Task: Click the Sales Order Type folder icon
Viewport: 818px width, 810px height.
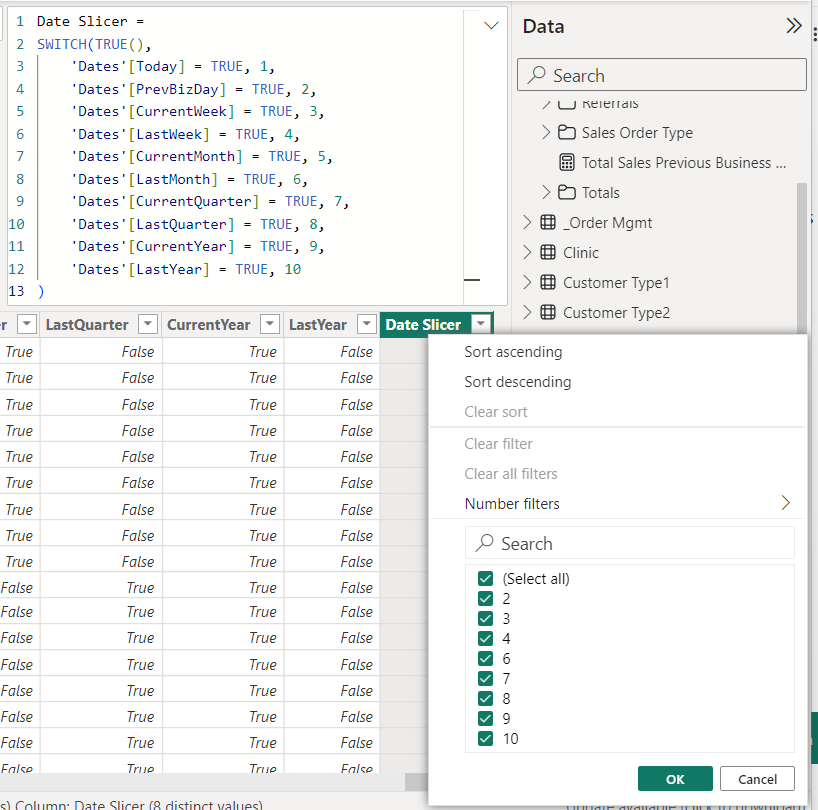Action: click(567, 132)
